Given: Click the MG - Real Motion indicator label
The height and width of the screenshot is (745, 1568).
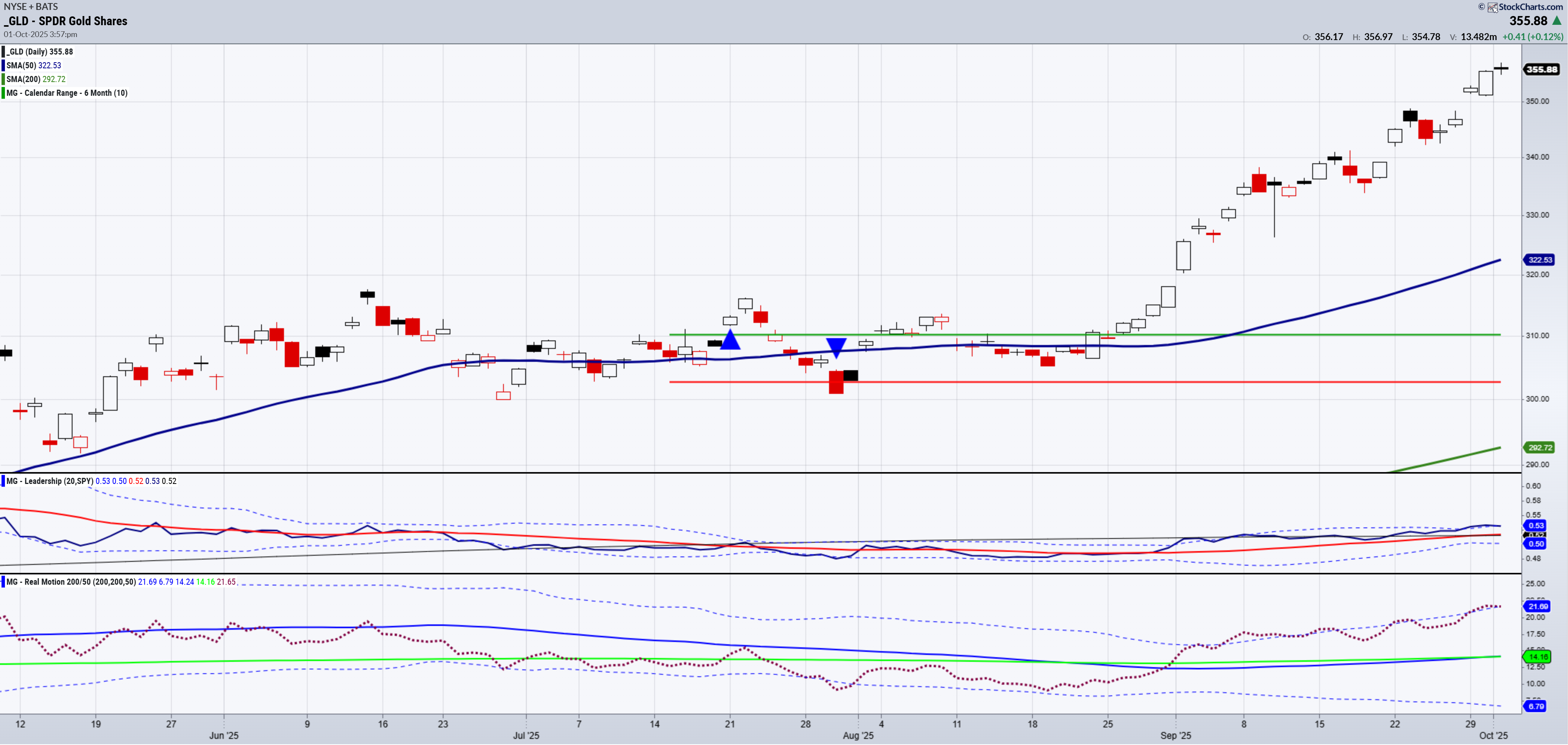Looking at the screenshot, I should [x=71, y=582].
